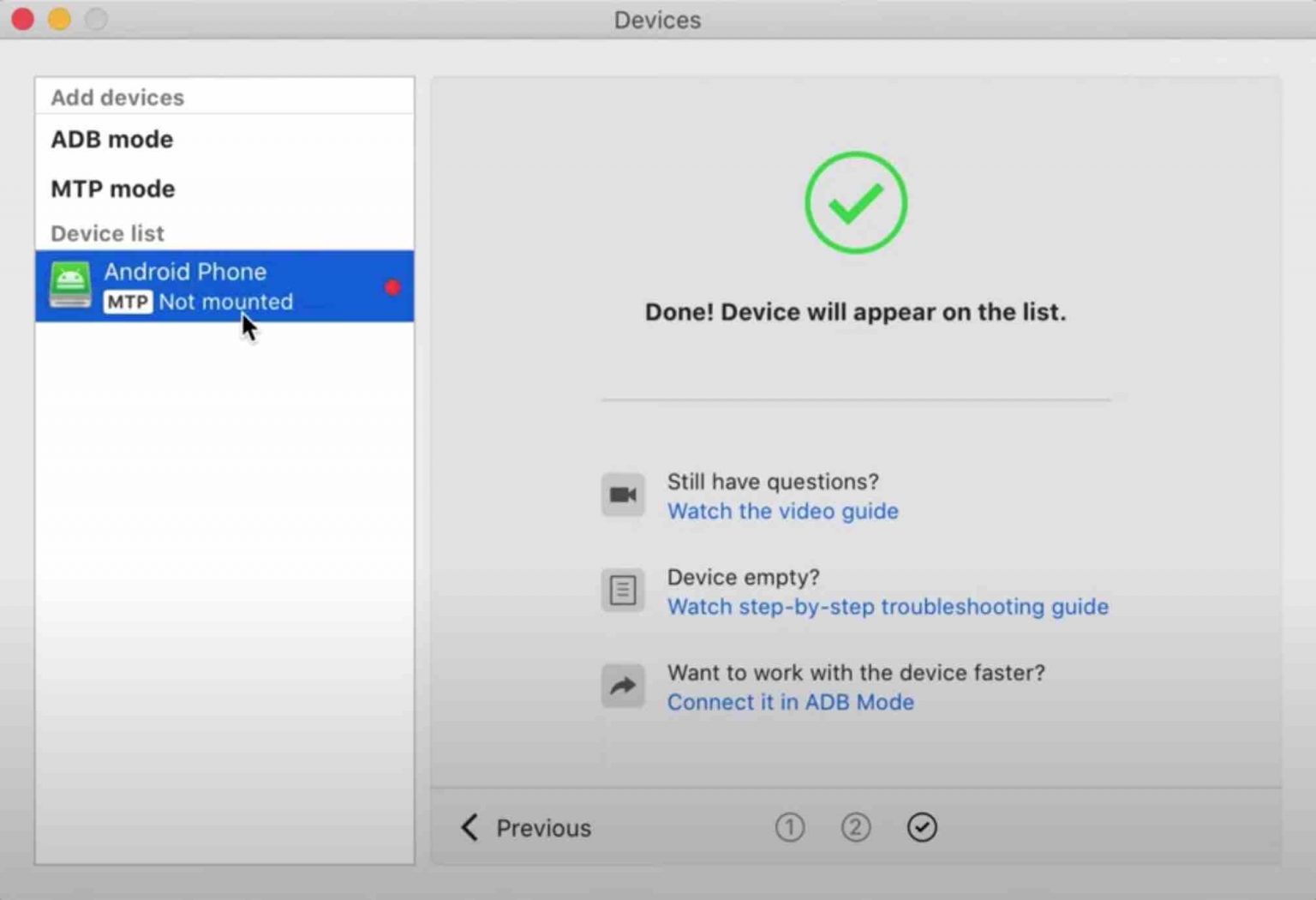The width and height of the screenshot is (1316, 900).
Task: Click the video camera icon beside questions text
Action: (x=623, y=495)
